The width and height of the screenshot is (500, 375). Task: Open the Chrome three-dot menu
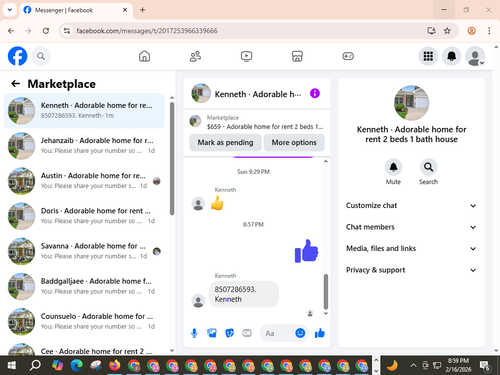(489, 31)
